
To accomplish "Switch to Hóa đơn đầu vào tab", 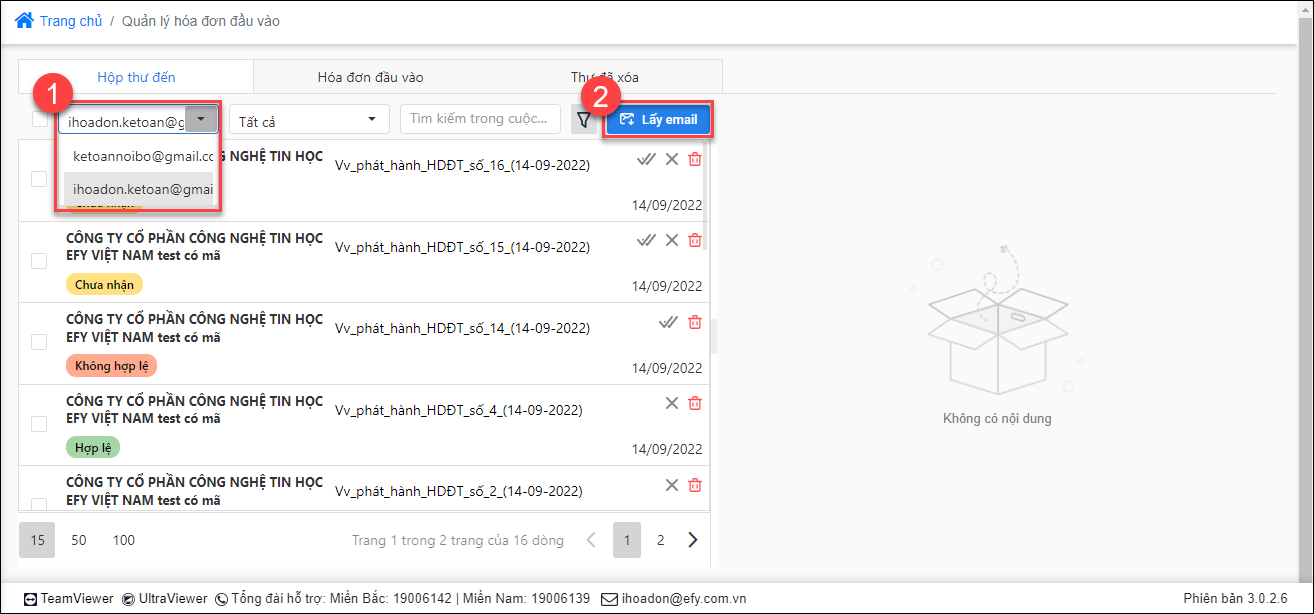I will click(x=371, y=77).
